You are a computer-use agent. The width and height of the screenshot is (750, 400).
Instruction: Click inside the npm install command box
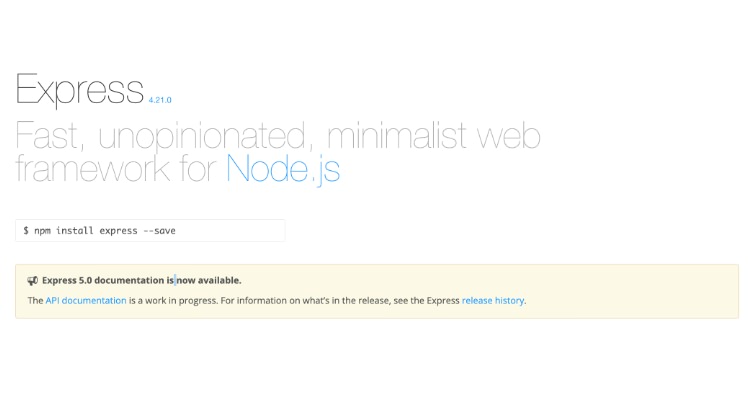coord(230,231)
